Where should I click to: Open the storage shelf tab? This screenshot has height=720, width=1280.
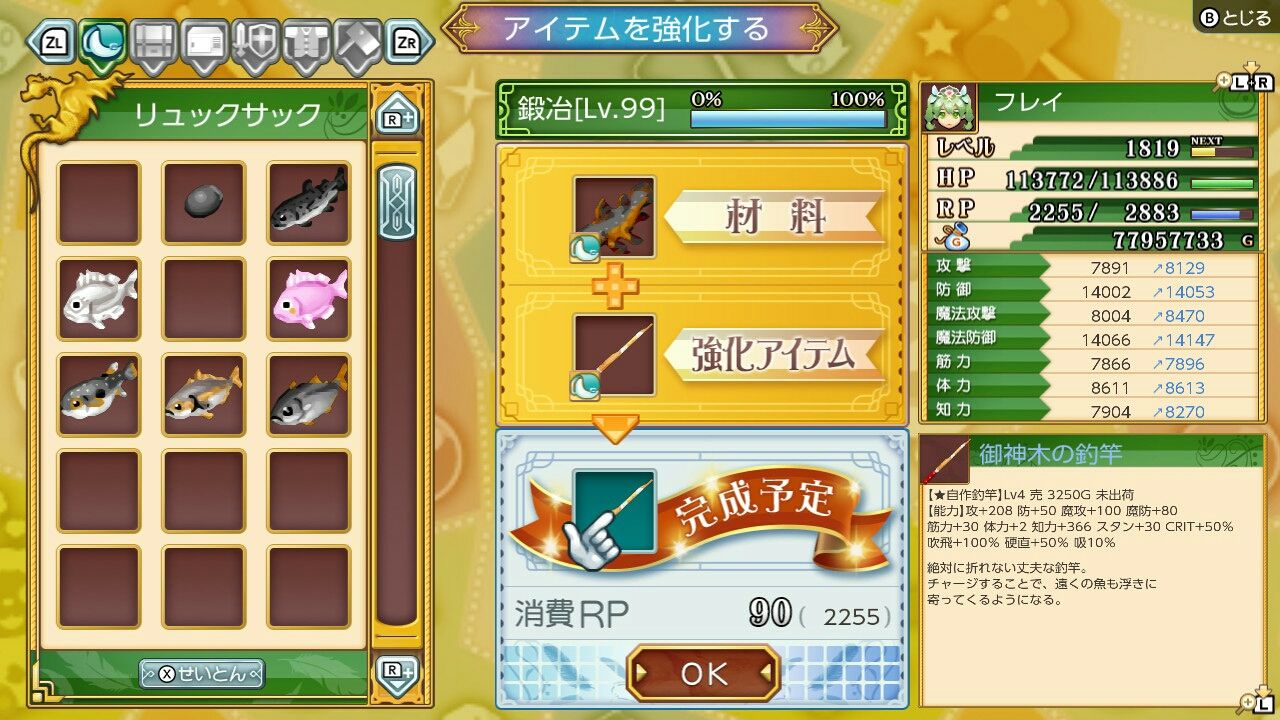click(154, 45)
